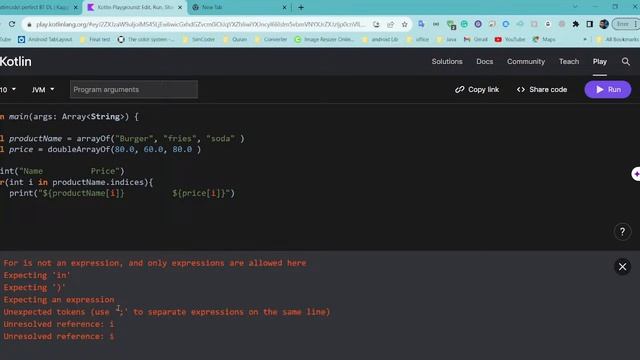
Task: Click the Kotlin logo
Action: coord(16,62)
